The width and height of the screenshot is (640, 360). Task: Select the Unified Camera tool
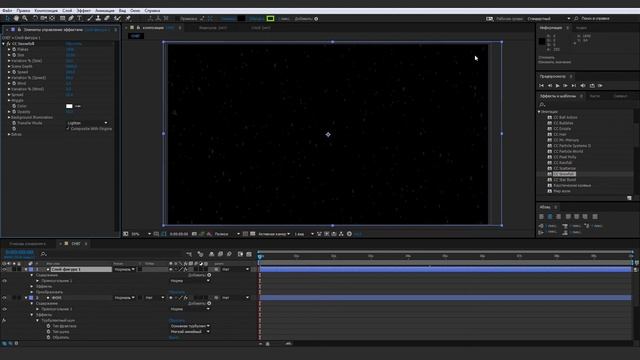click(44, 18)
